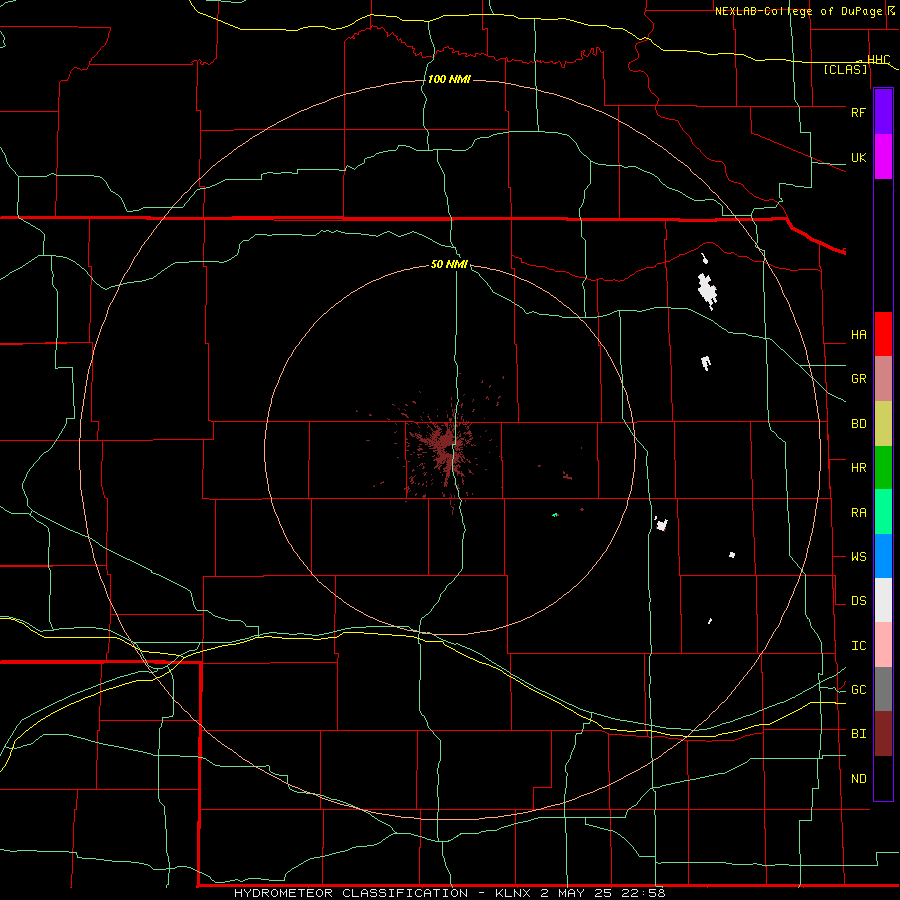The height and width of the screenshot is (900, 900).
Task: Click the [CLAS] units label
Action: point(845,69)
